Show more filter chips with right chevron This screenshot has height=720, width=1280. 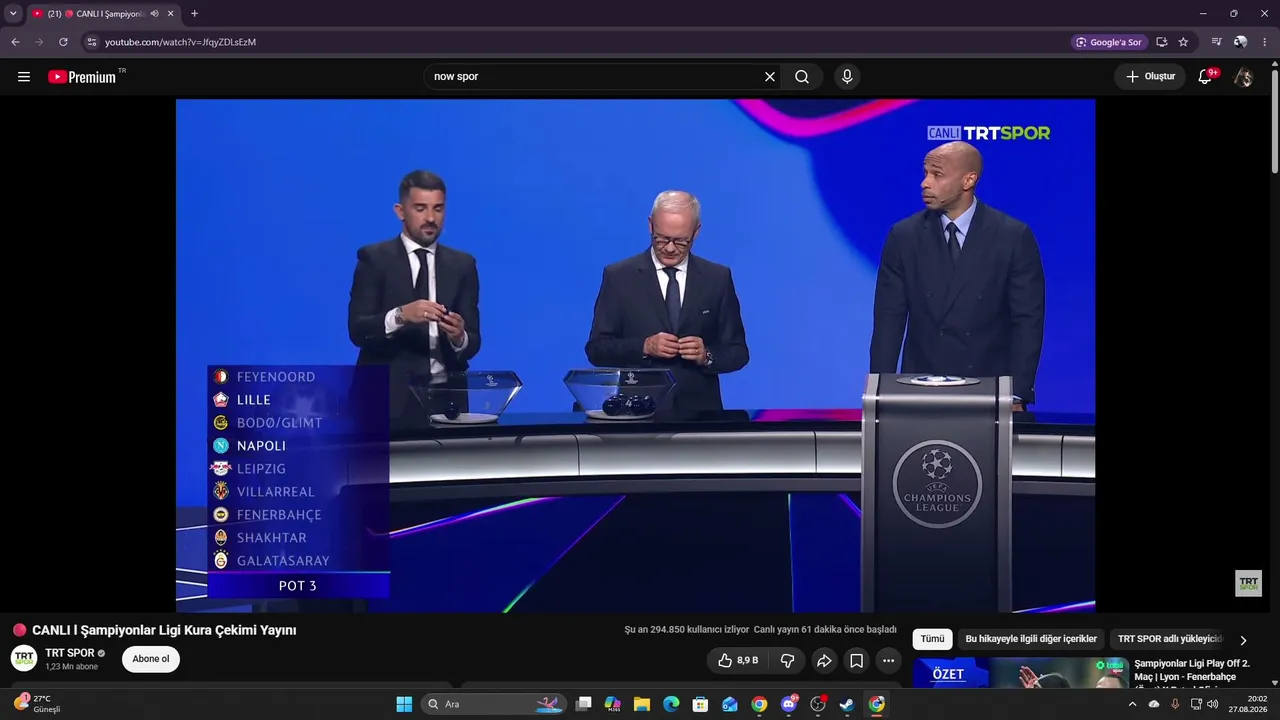pos(1243,640)
